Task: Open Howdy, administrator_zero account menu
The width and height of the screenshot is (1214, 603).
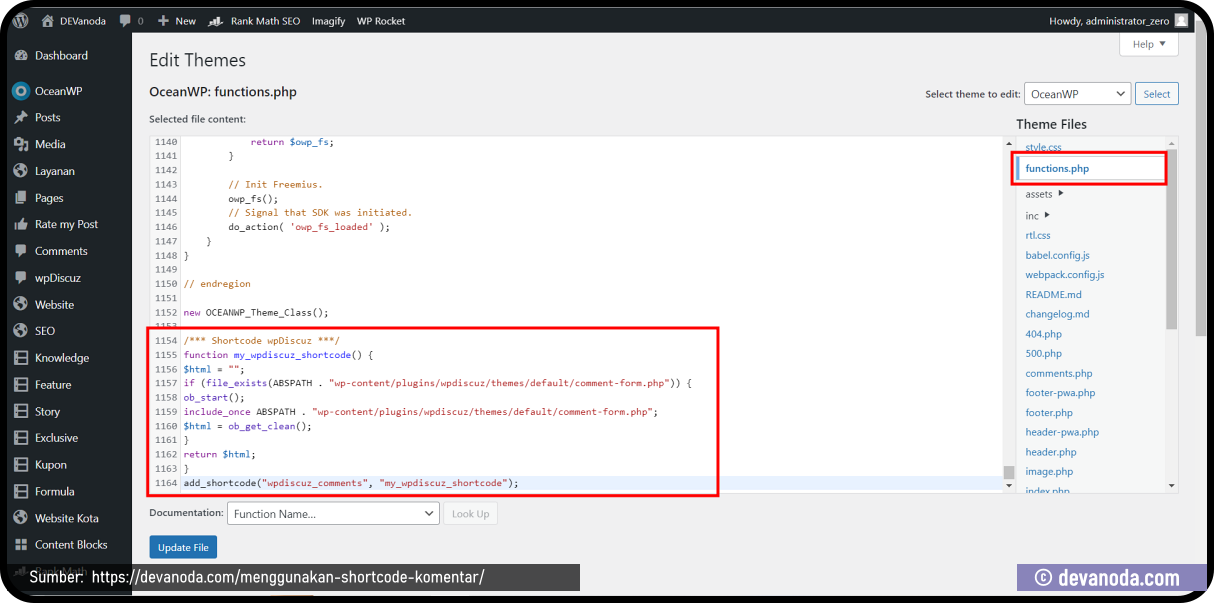Action: 1119,21
